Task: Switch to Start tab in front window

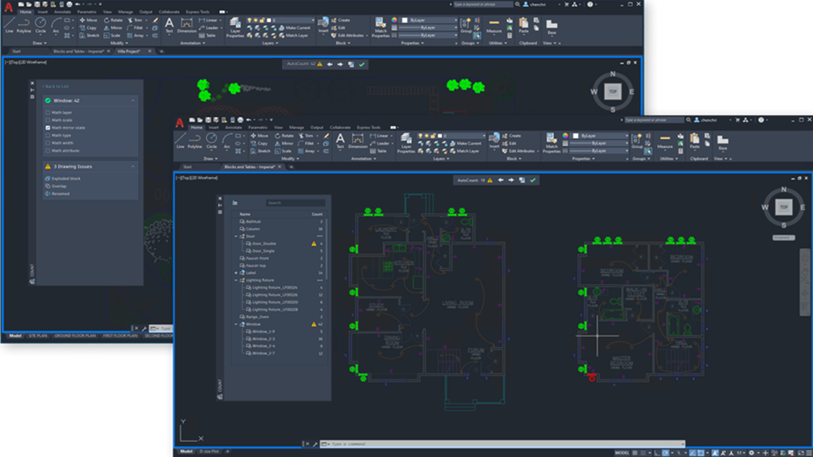Action: [x=188, y=167]
